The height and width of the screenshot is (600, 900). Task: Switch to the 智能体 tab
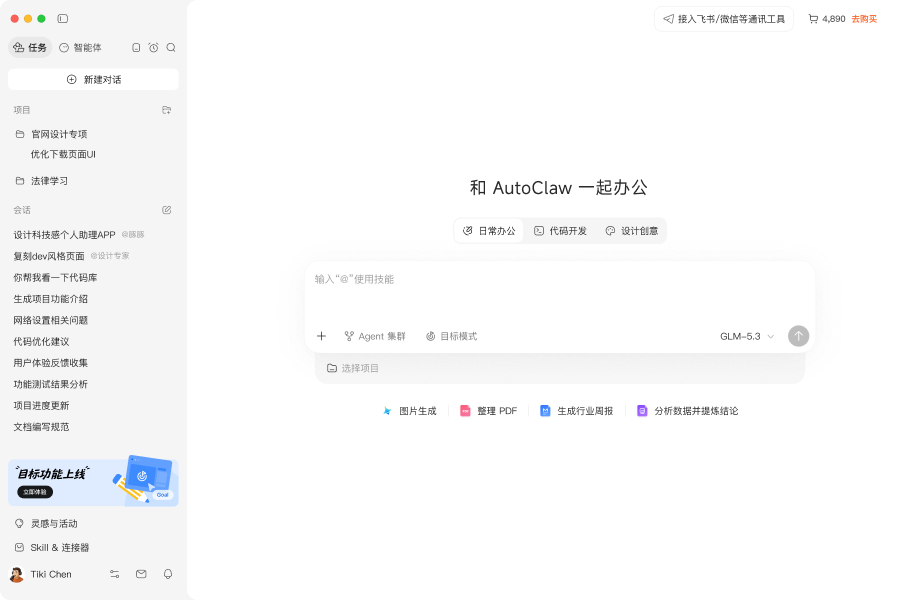(80, 48)
